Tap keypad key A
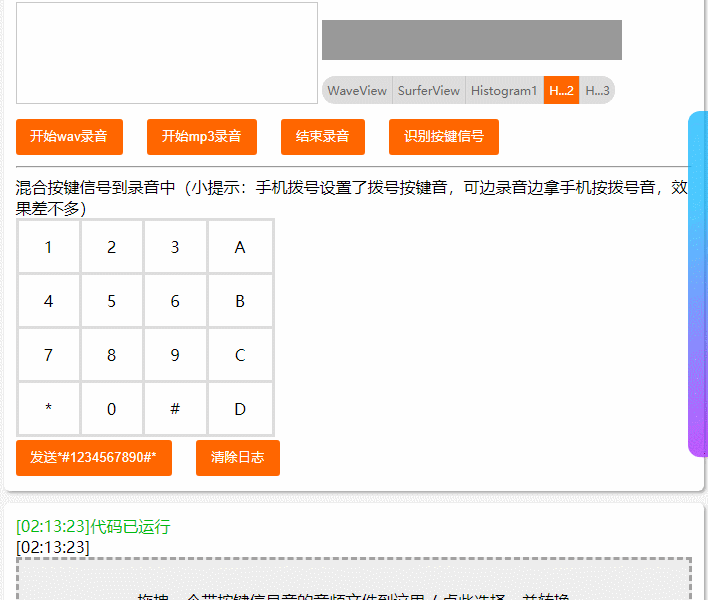The image size is (708, 600). tap(240, 247)
